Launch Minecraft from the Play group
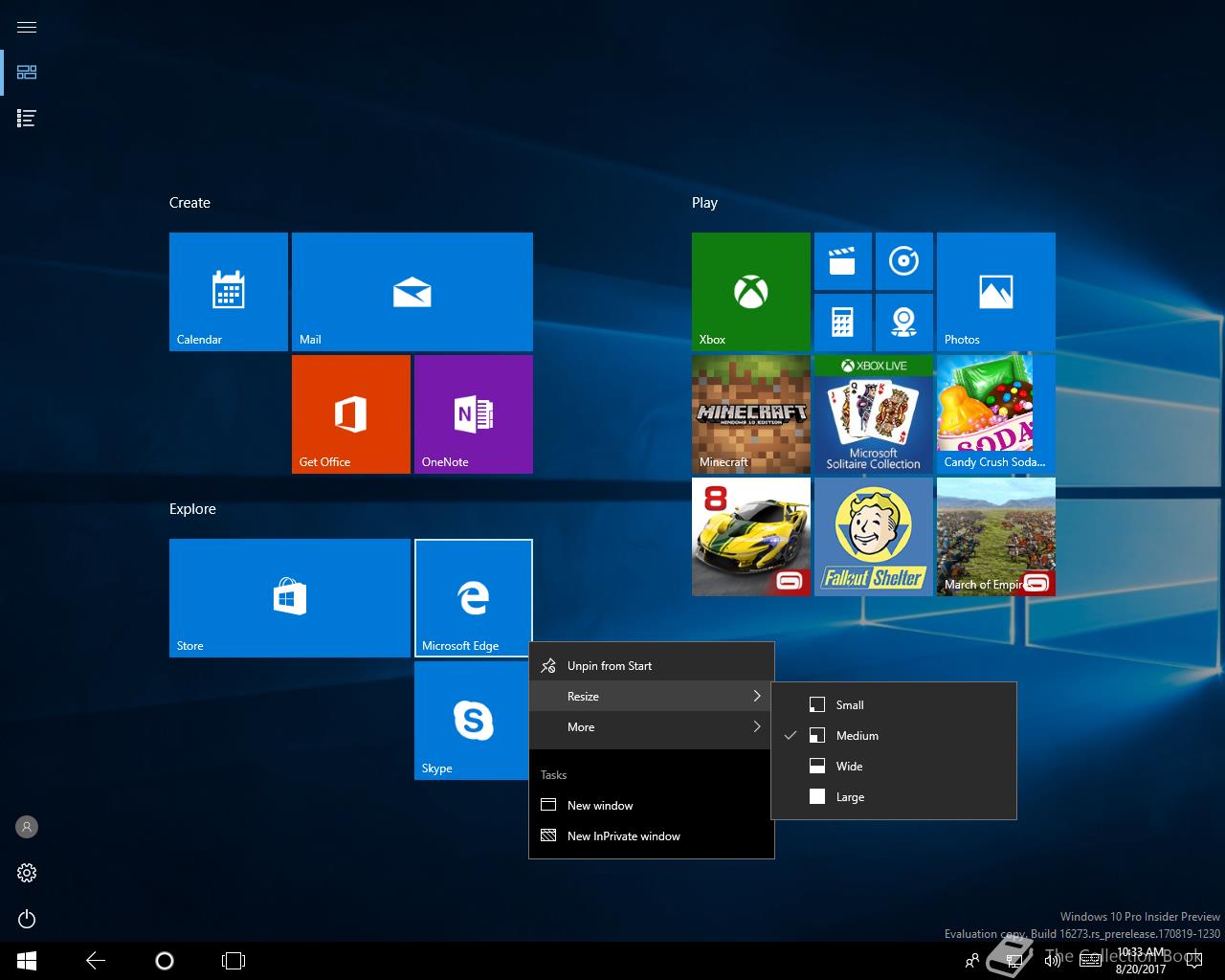 coord(750,413)
